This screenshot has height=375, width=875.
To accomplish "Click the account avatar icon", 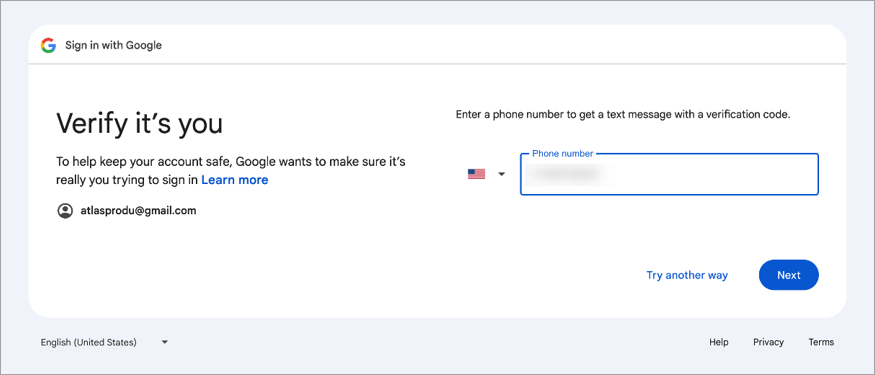I will pos(65,211).
